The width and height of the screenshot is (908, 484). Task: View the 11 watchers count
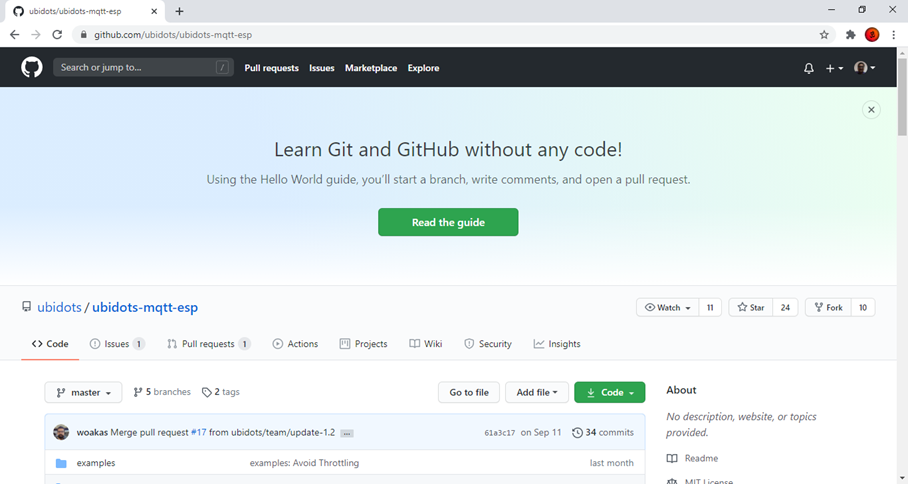pyautogui.click(x=710, y=307)
